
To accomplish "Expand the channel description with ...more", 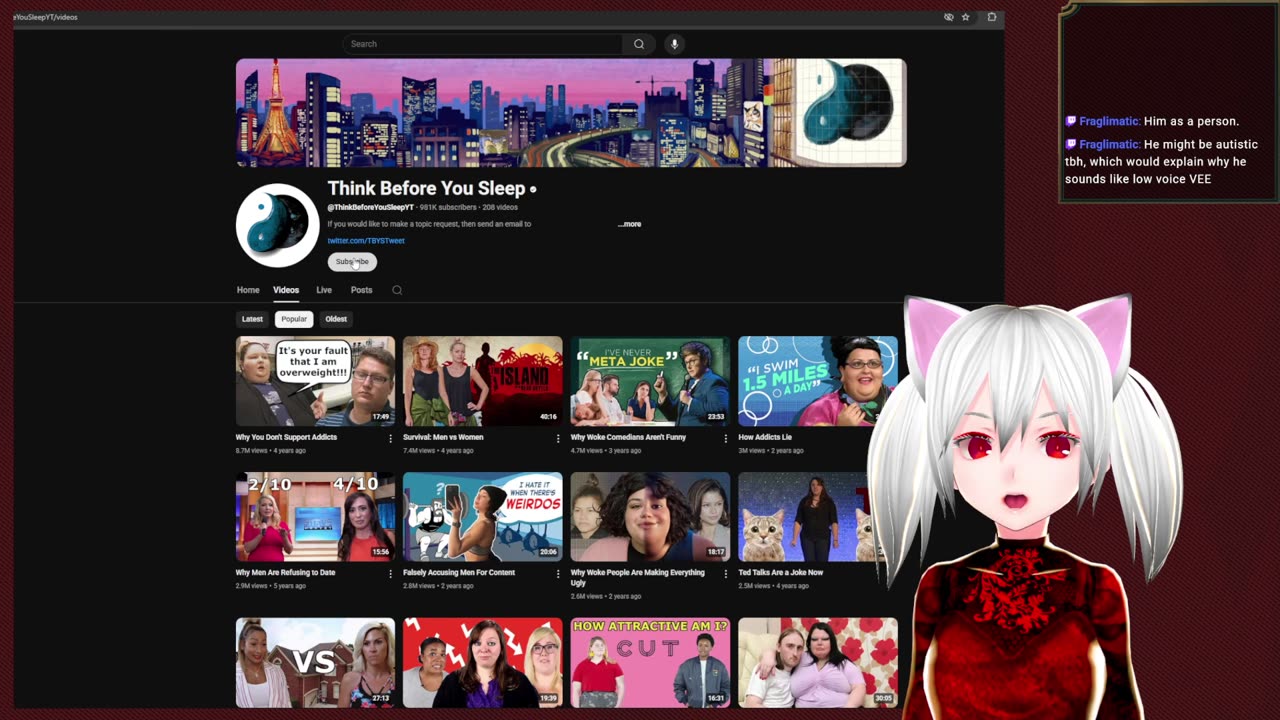I will coord(629,224).
